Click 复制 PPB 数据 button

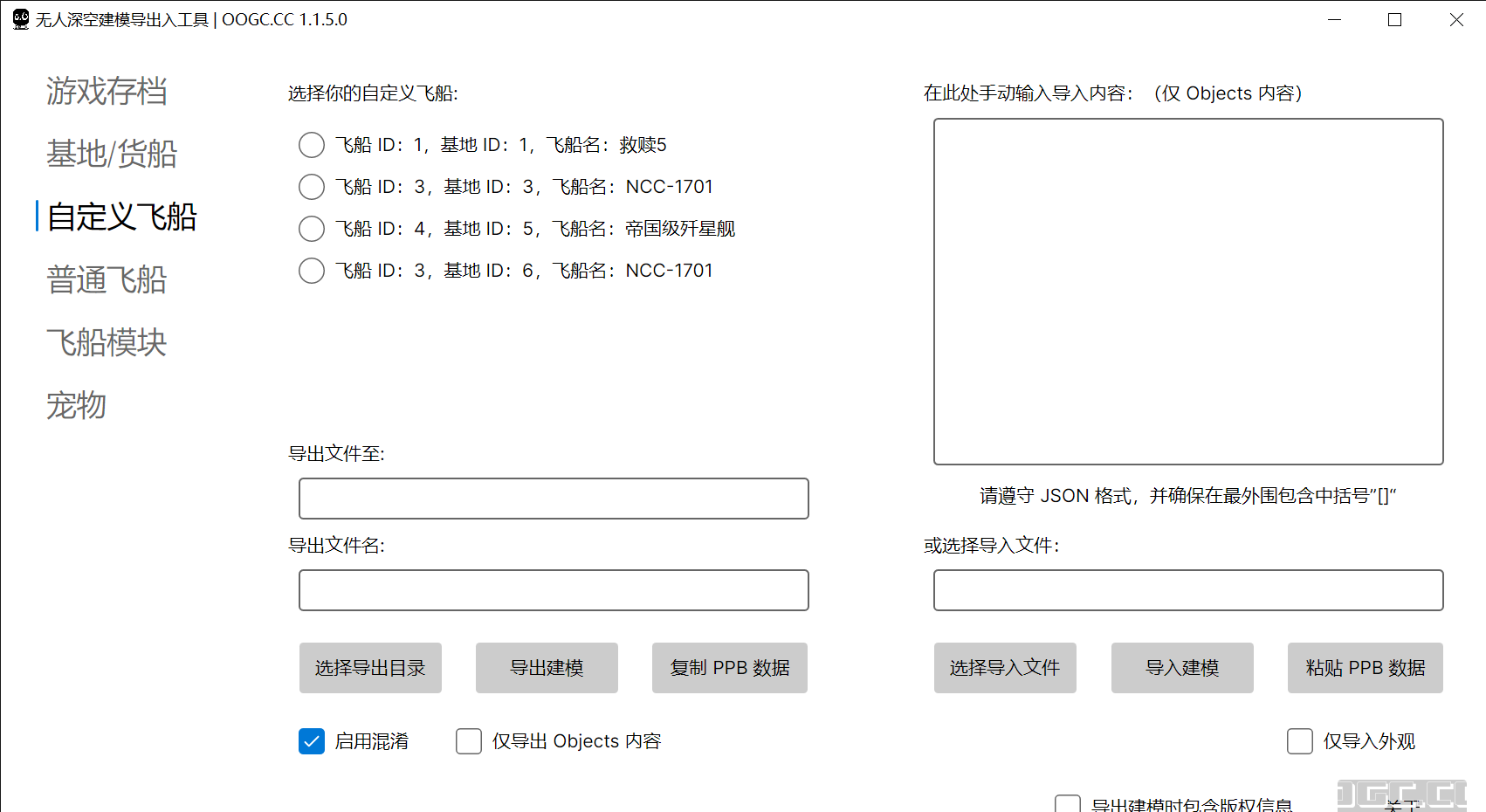coord(729,668)
